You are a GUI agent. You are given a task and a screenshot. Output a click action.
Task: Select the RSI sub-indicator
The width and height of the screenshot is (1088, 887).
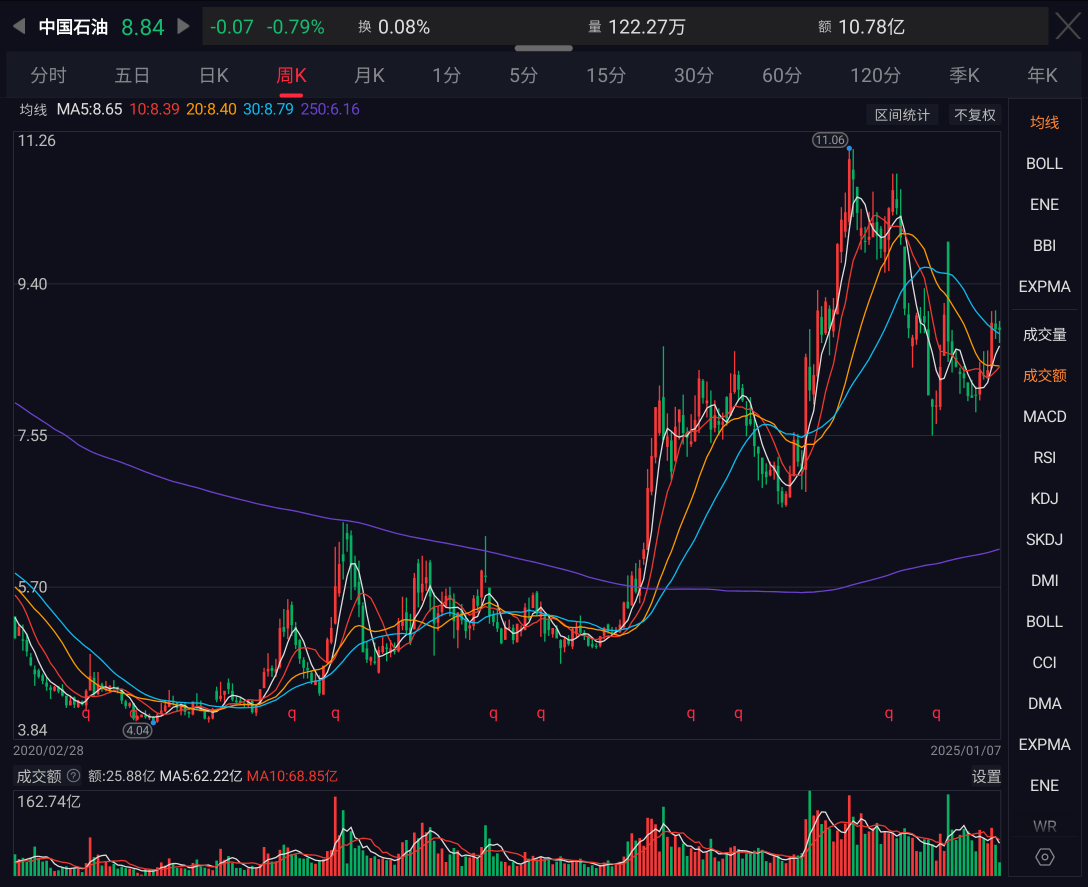(x=1044, y=457)
